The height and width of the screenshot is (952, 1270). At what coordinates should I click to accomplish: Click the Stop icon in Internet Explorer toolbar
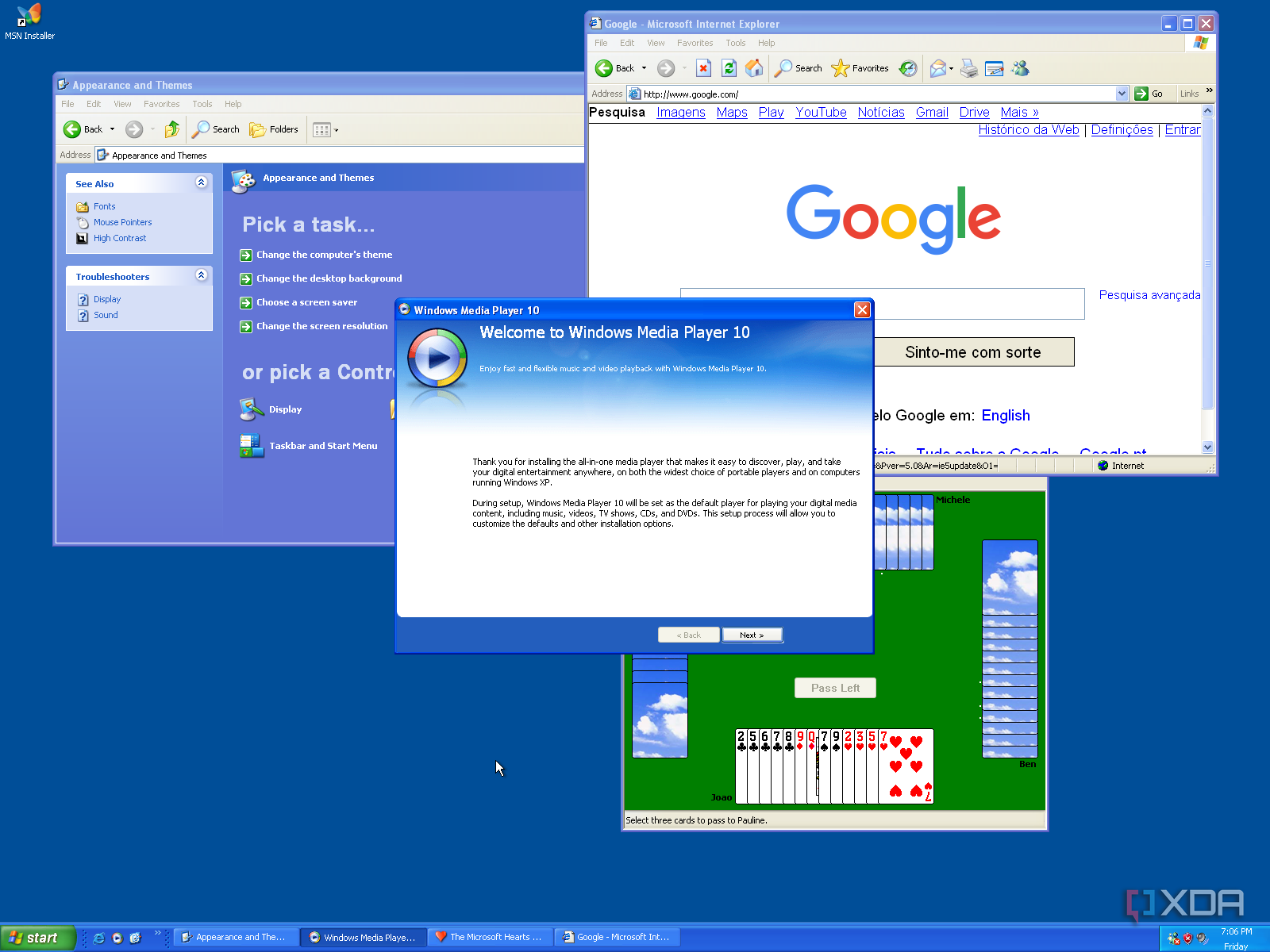(703, 69)
